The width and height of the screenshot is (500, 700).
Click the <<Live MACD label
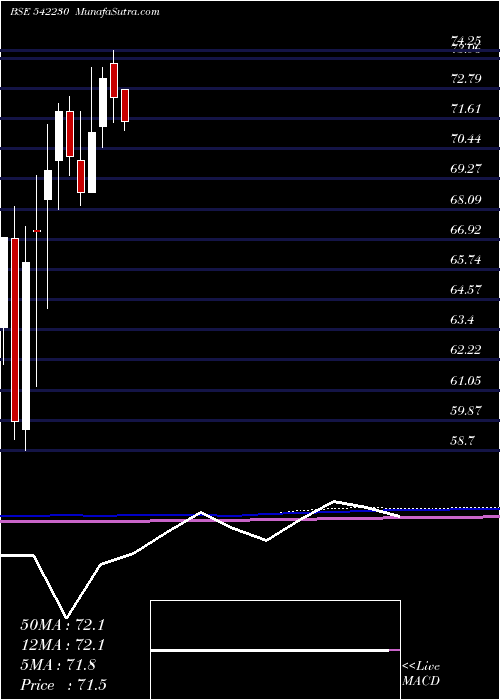421,674
